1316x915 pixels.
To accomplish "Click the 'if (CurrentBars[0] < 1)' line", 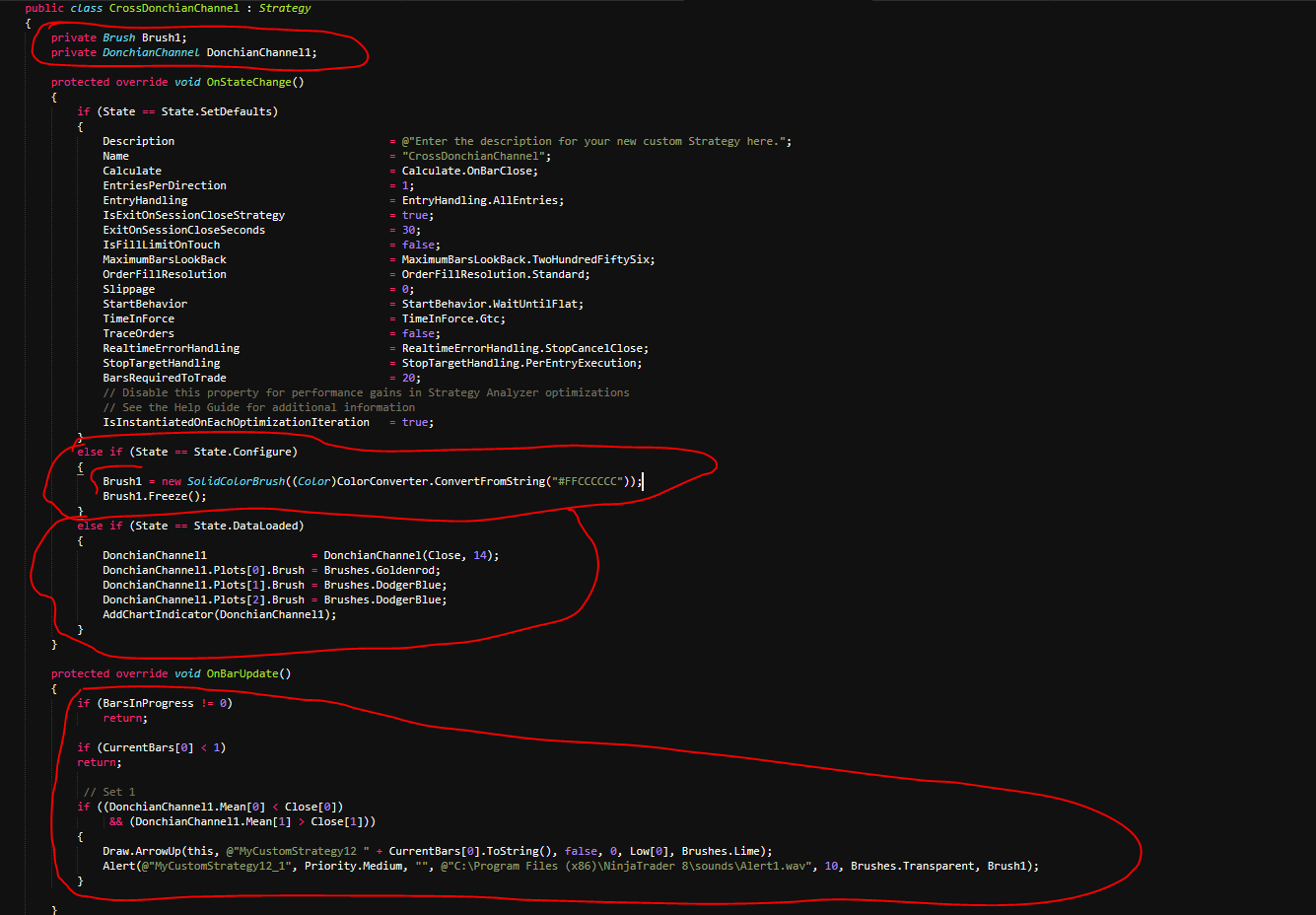I will [152, 747].
